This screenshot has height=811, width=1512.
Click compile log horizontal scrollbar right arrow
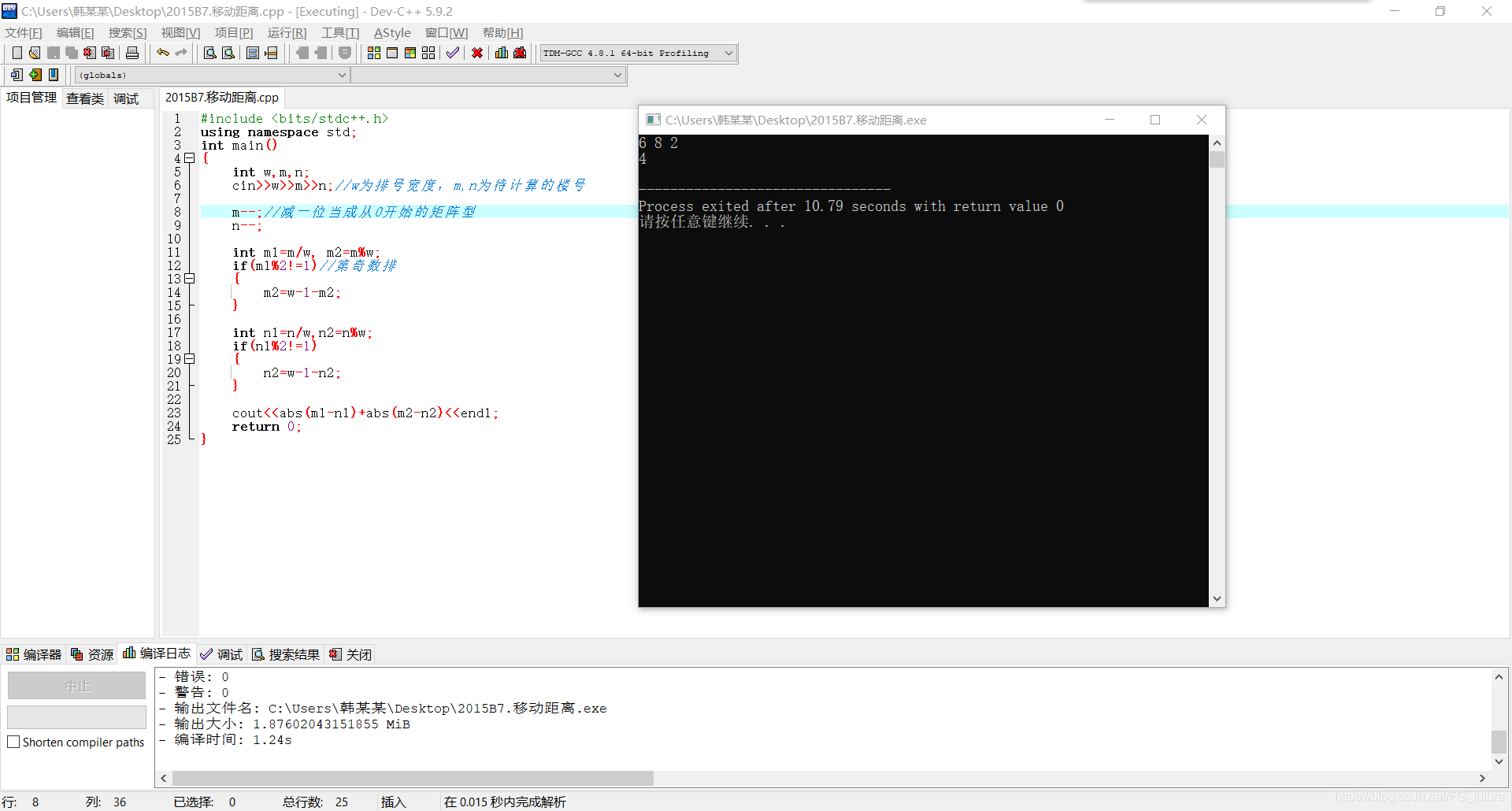(x=1482, y=778)
